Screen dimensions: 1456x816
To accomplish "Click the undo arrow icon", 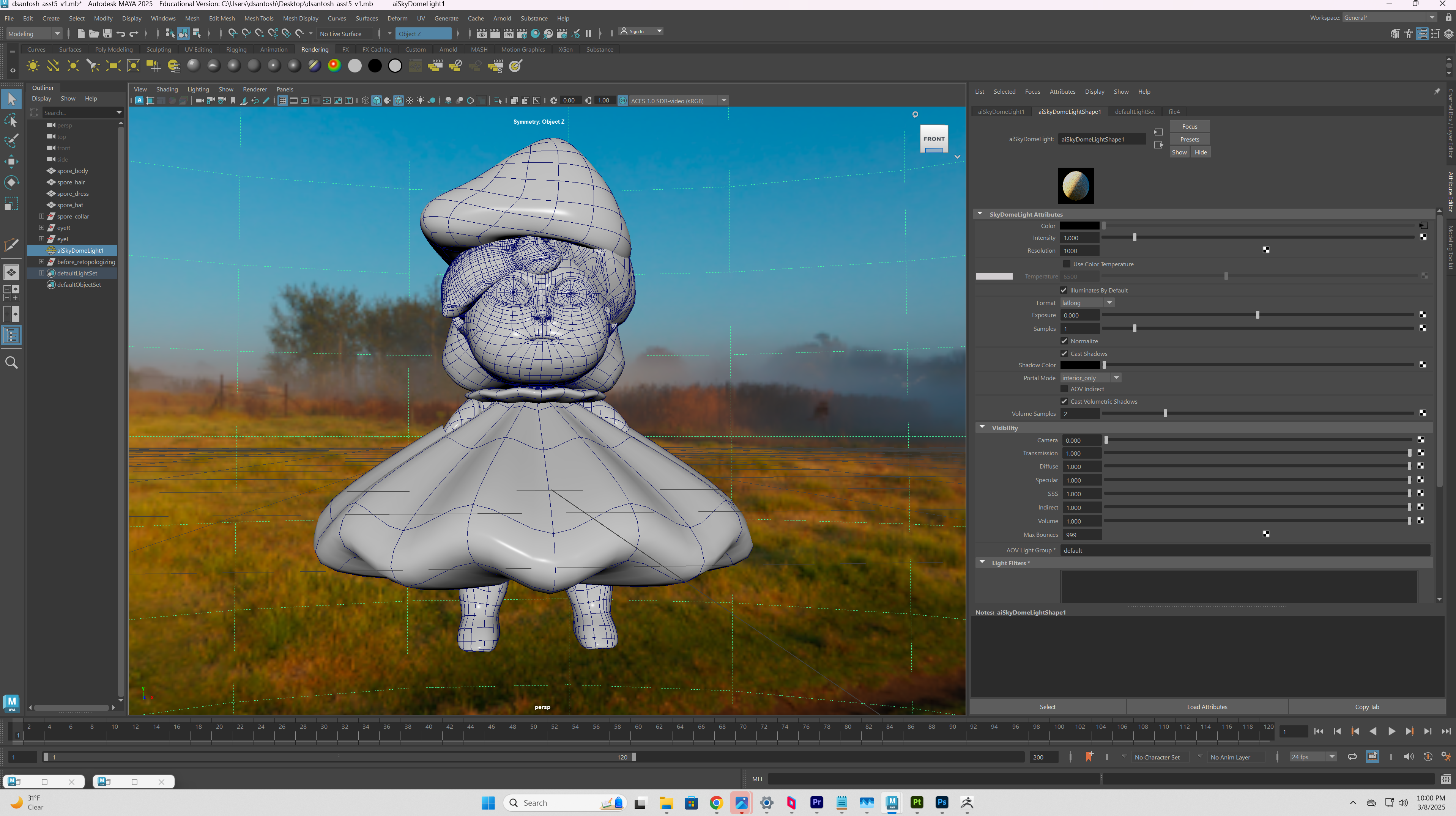I will 121,33.
